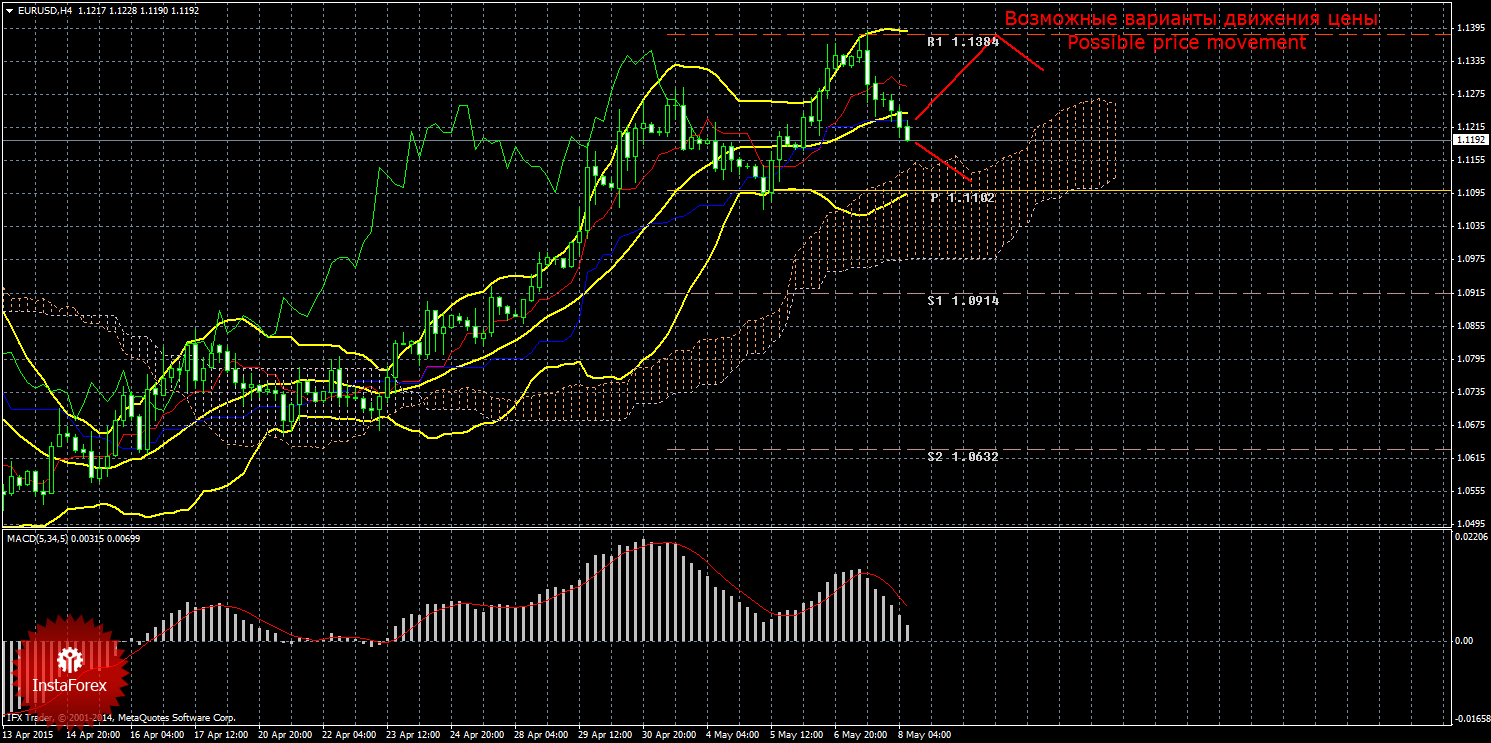
Task: Click the 1.1395 price scale value
Action: coord(1470,28)
